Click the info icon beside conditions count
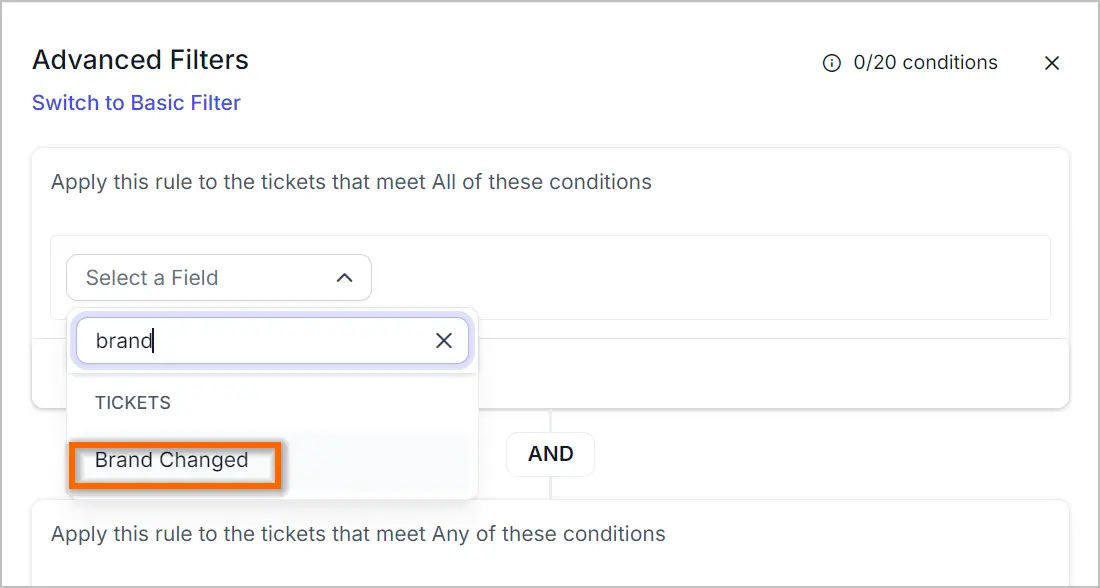The height and width of the screenshot is (588, 1100). point(831,63)
